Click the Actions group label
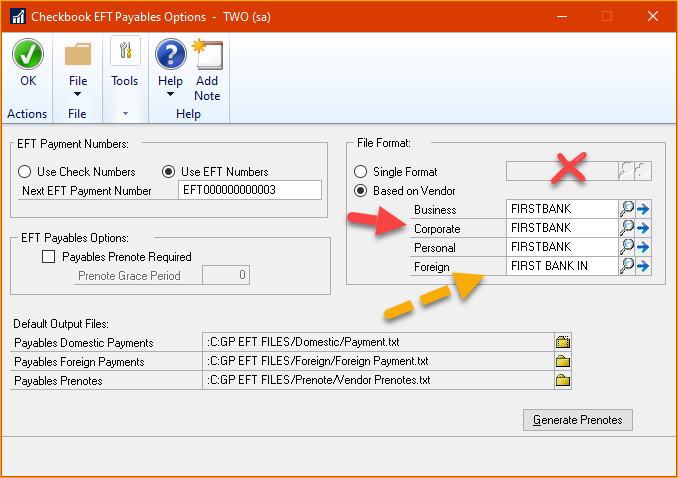The image size is (678, 478). pyautogui.click(x=27, y=114)
